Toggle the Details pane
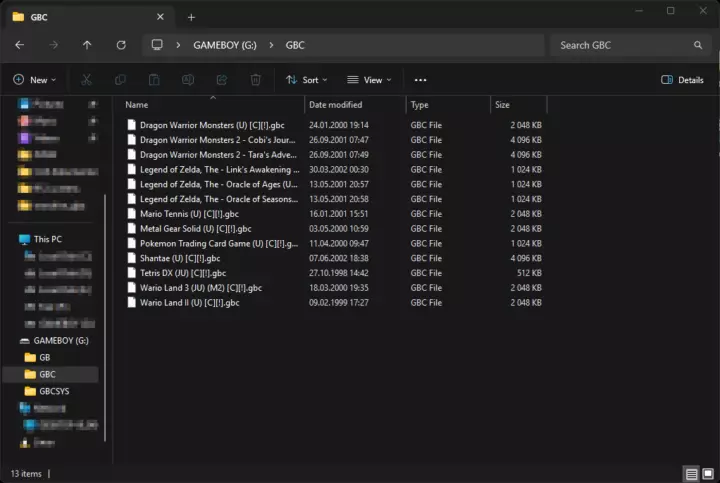The width and height of the screenshot is (720, 483). click(x=682, y=80)
